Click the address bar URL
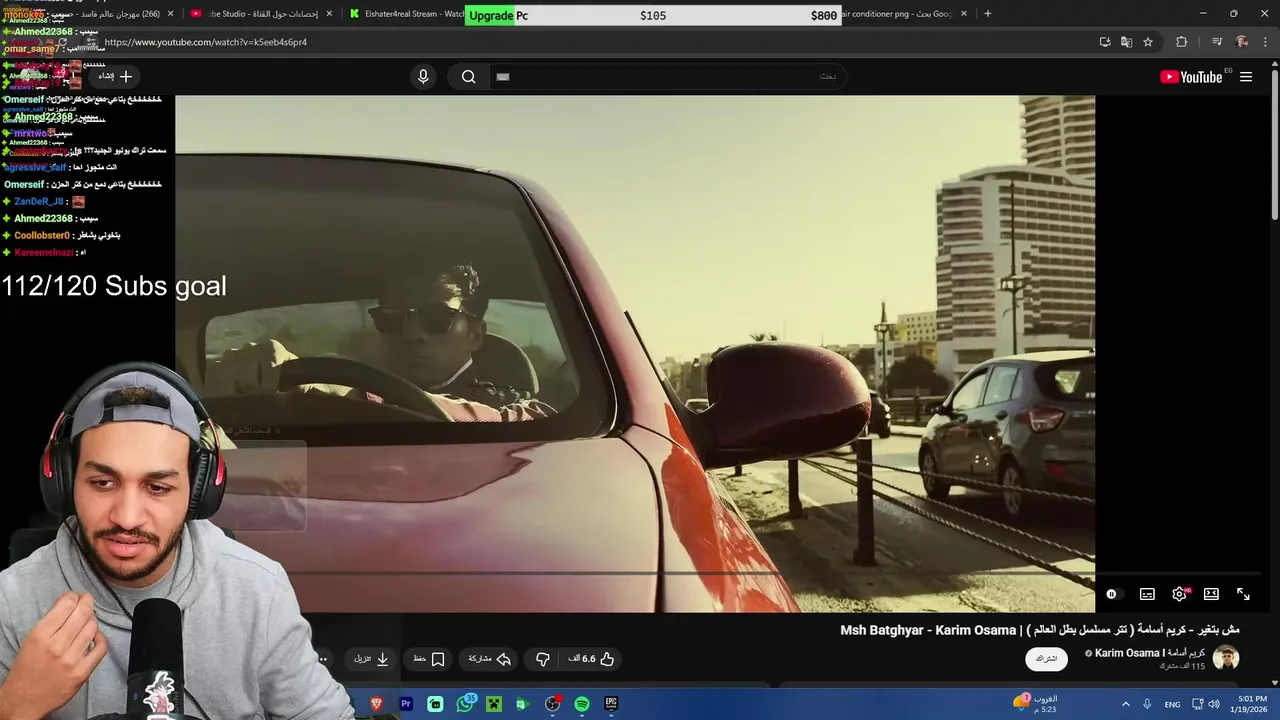1280x720 pixels. click(x=205, y=42)
